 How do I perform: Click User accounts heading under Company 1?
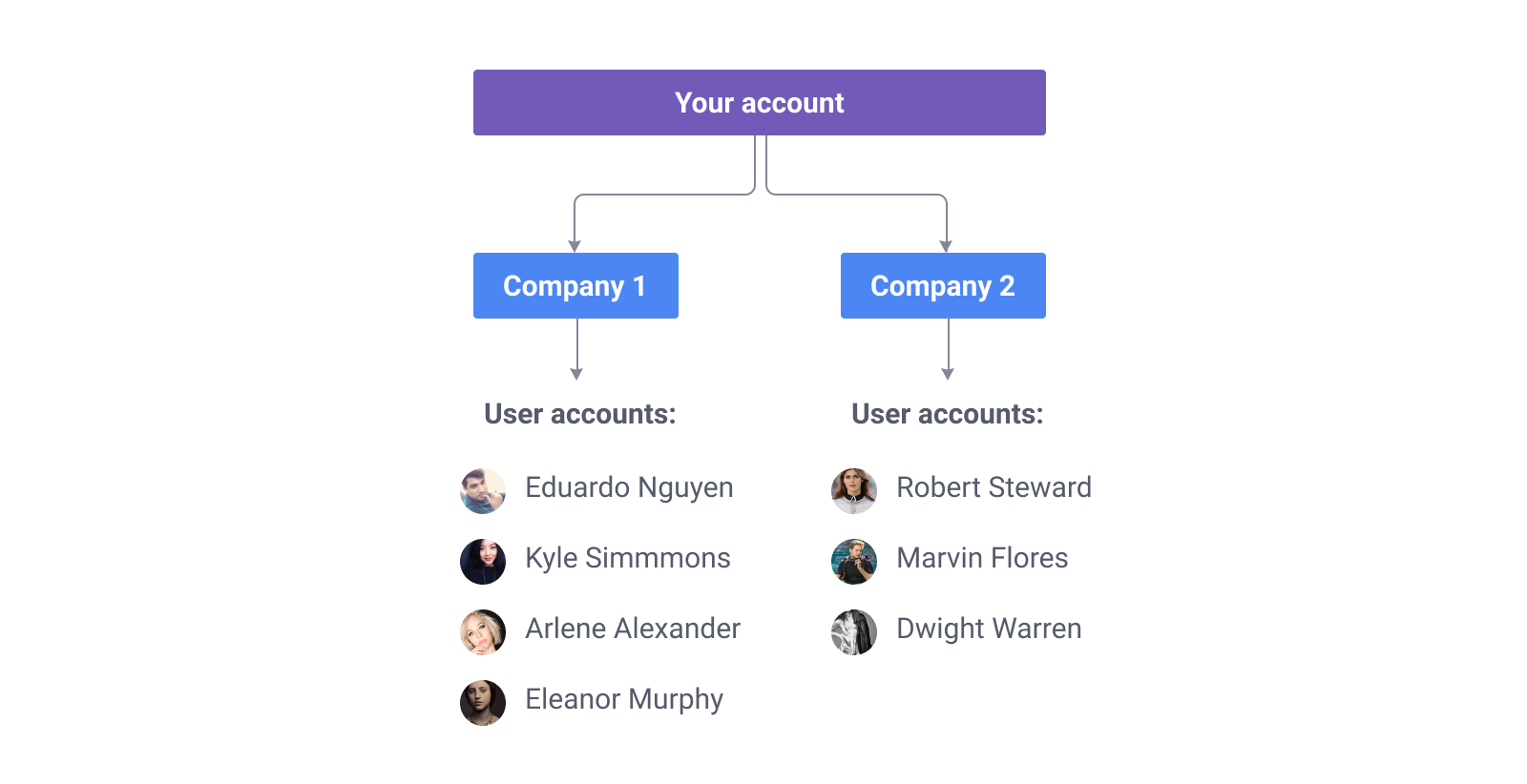580,414
